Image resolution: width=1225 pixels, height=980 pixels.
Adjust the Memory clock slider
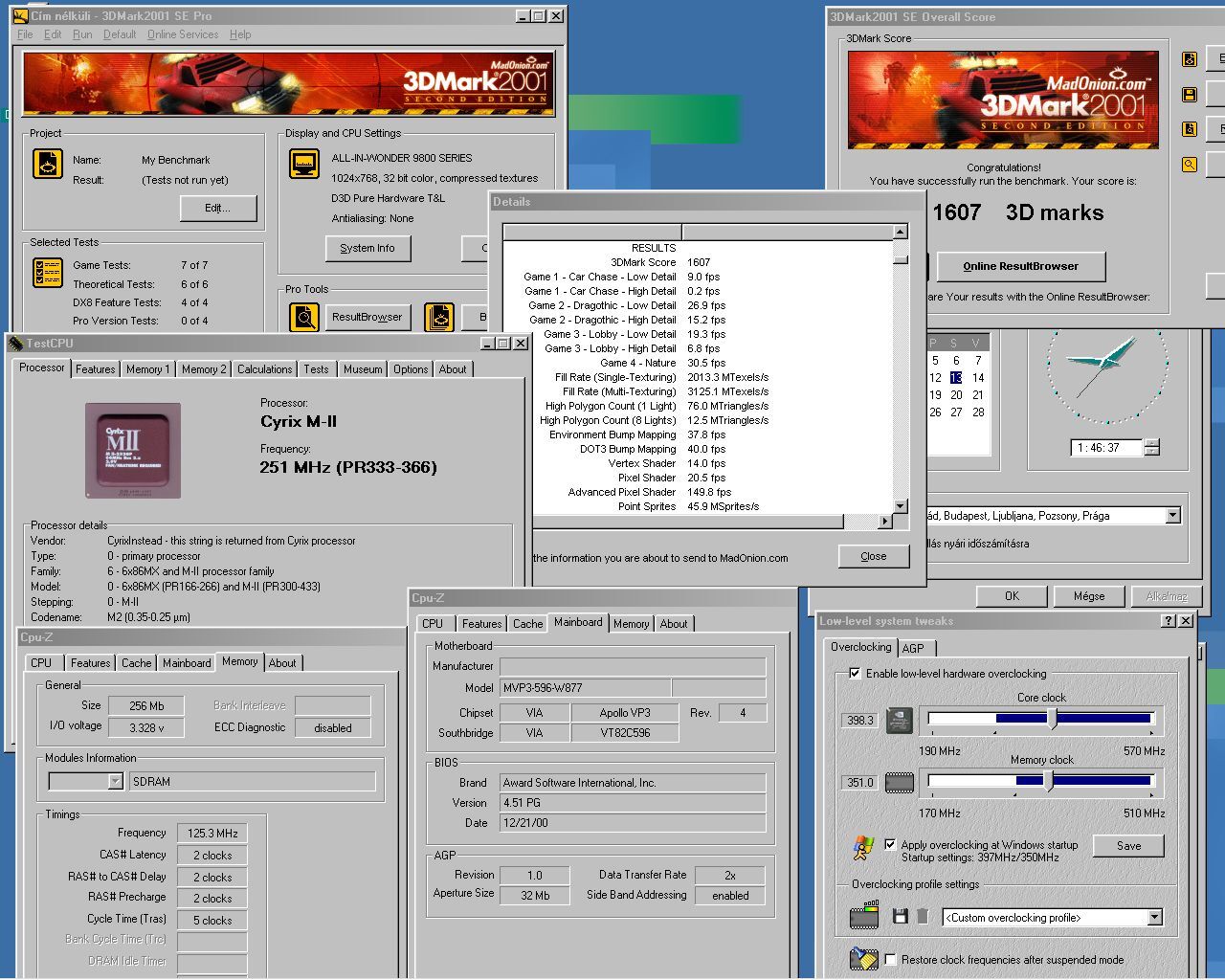pyautogui.click(x=1048, y=782)
